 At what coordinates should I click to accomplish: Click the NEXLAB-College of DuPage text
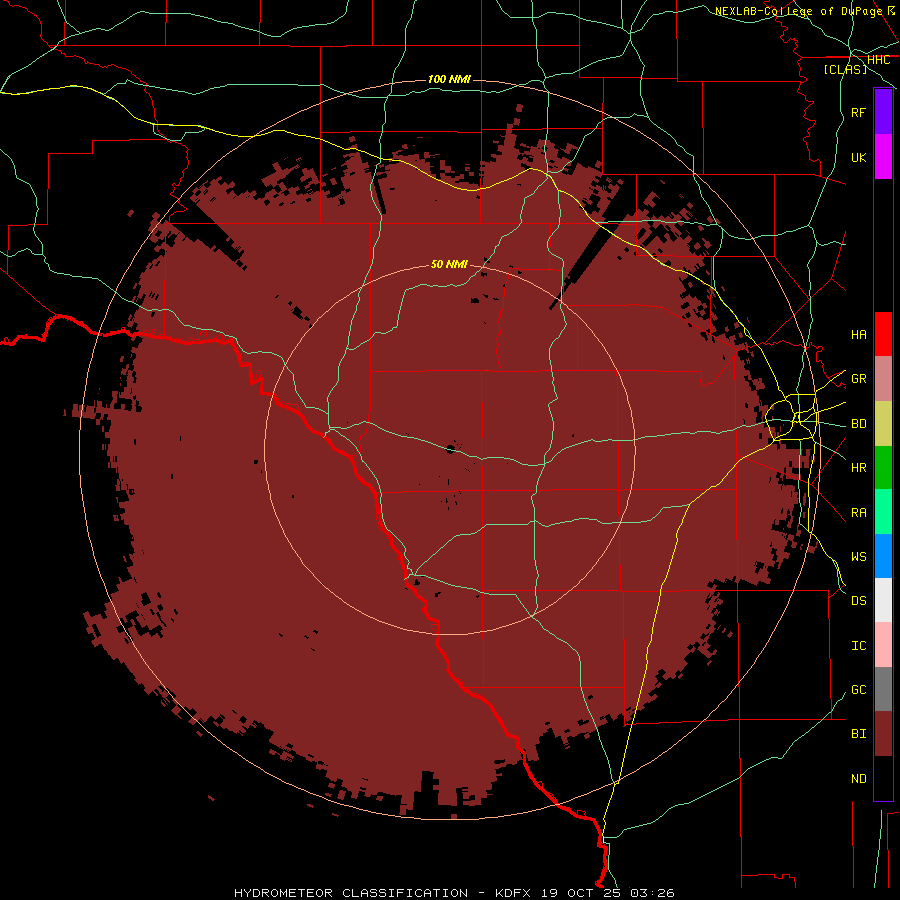[x=798, y=11]
